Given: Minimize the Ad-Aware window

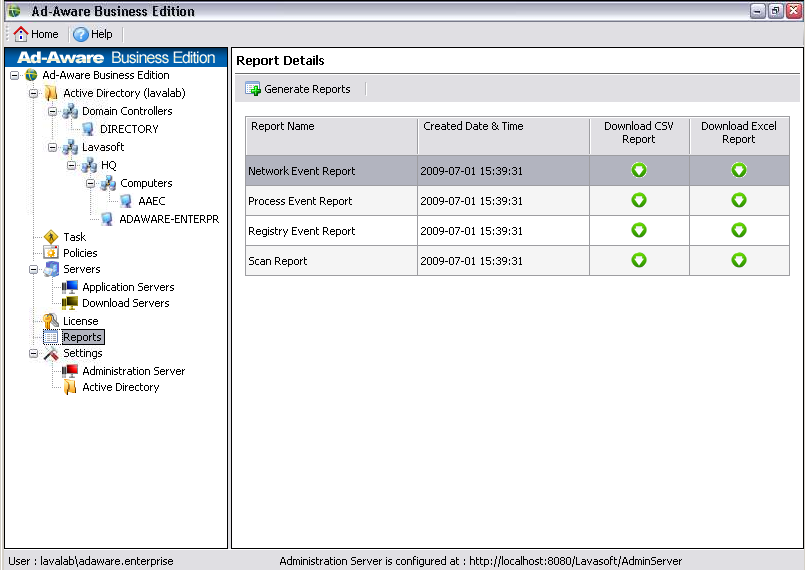Looking at the screenshot, I should pyautogui.click(x=758, y=11).
